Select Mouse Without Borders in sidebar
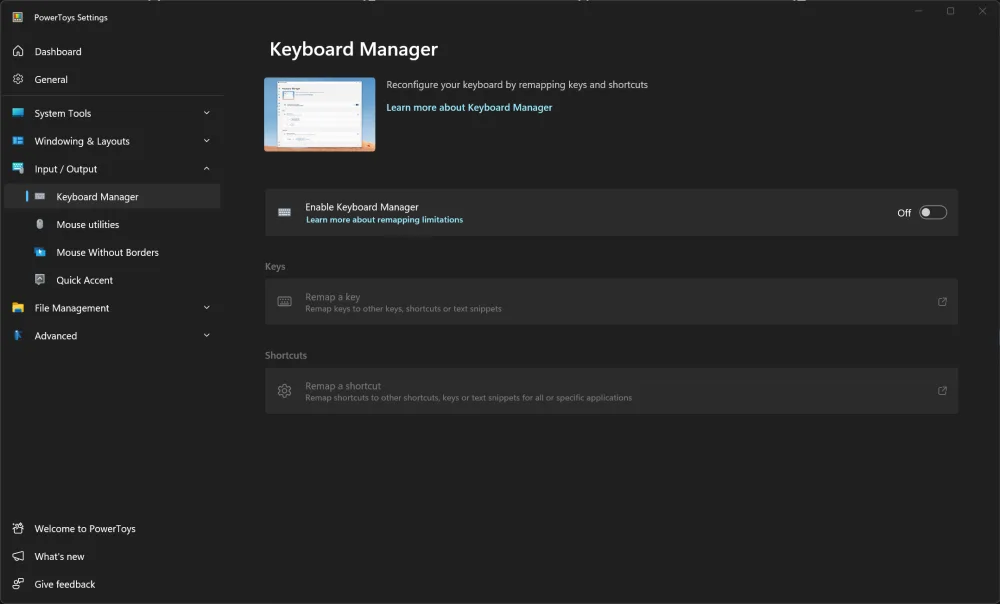The width and height of the screenshot is (1000, 604). pyautogui.click(x=112, y=252)
